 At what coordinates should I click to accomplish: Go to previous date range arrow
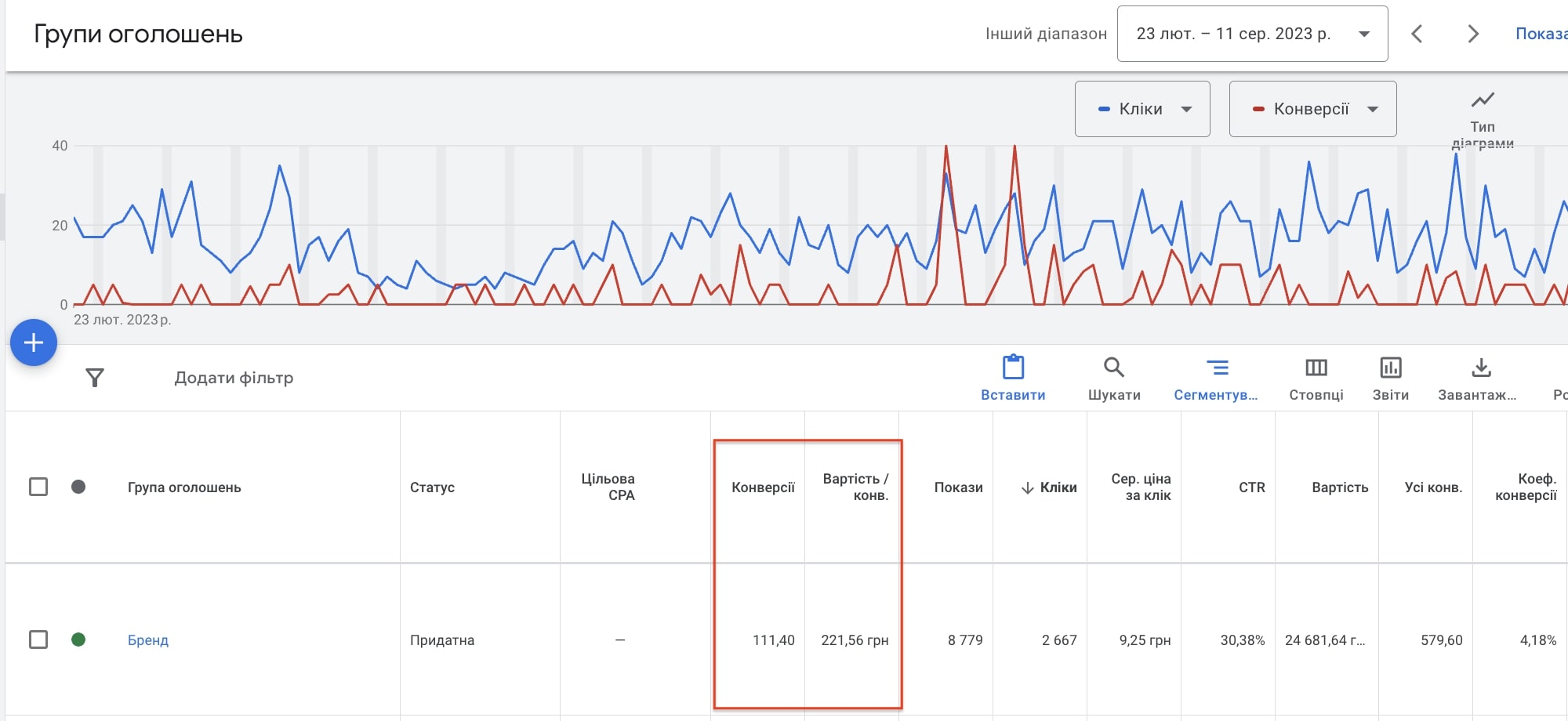pyautogui.click(x=1417, y=34)
